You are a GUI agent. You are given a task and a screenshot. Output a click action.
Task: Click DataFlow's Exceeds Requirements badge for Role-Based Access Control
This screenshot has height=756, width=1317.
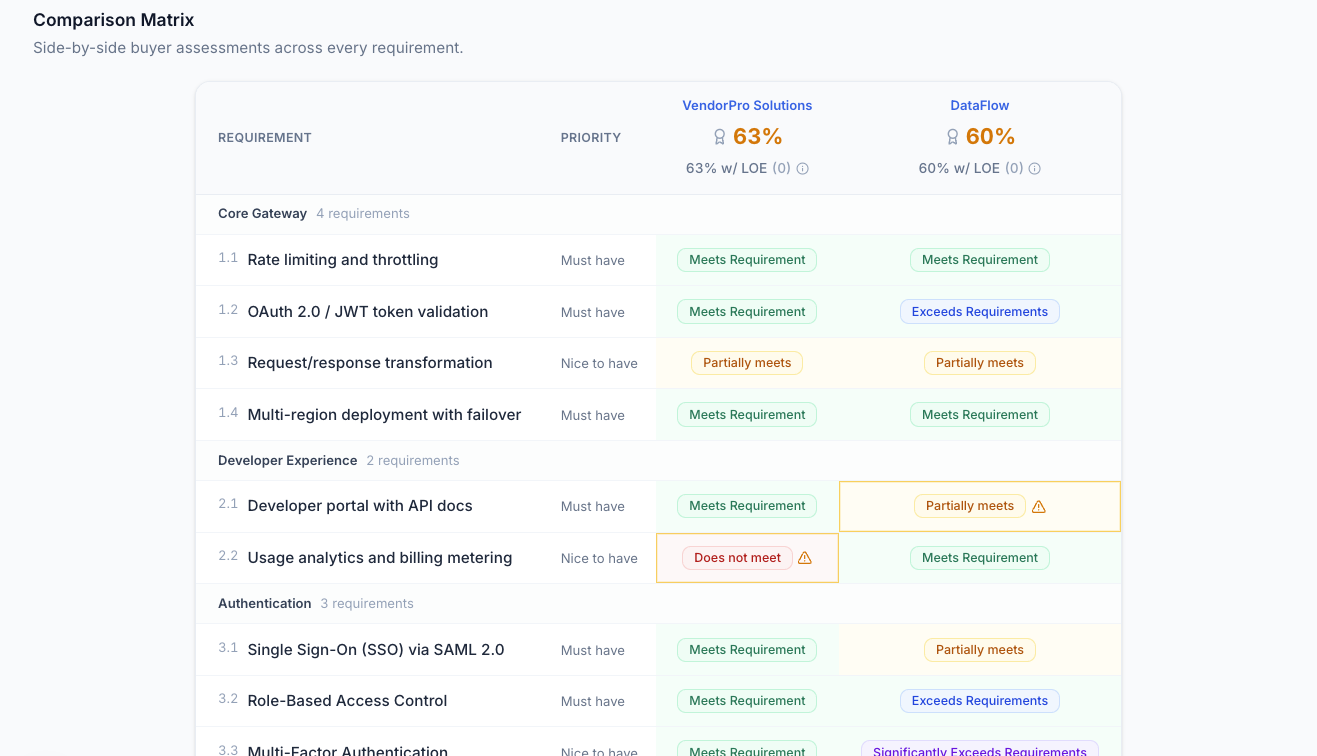(980, 701)
